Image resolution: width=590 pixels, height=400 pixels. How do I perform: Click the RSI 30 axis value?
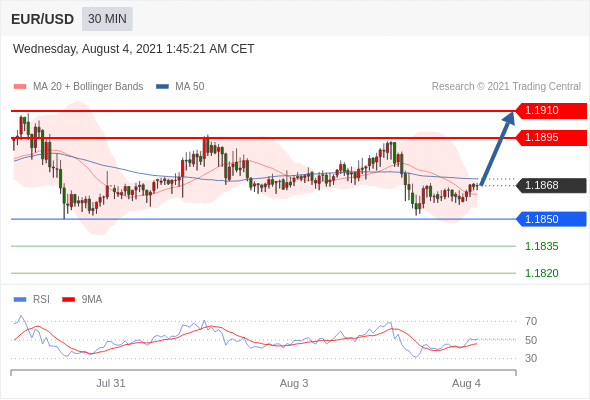click(x=531, y=358)
